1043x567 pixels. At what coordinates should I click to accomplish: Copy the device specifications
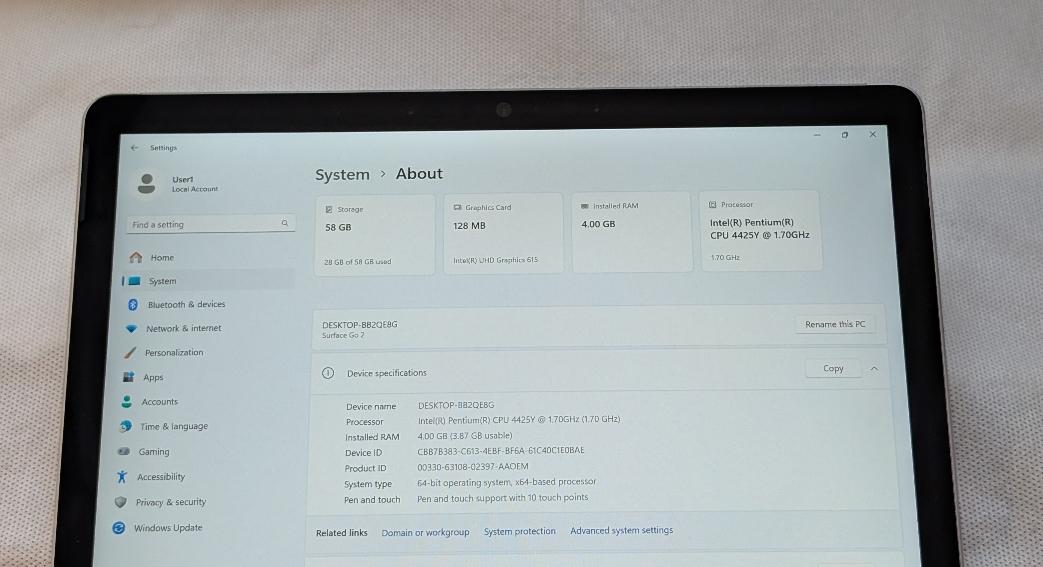pyautogui.click(x=833, y=368)
